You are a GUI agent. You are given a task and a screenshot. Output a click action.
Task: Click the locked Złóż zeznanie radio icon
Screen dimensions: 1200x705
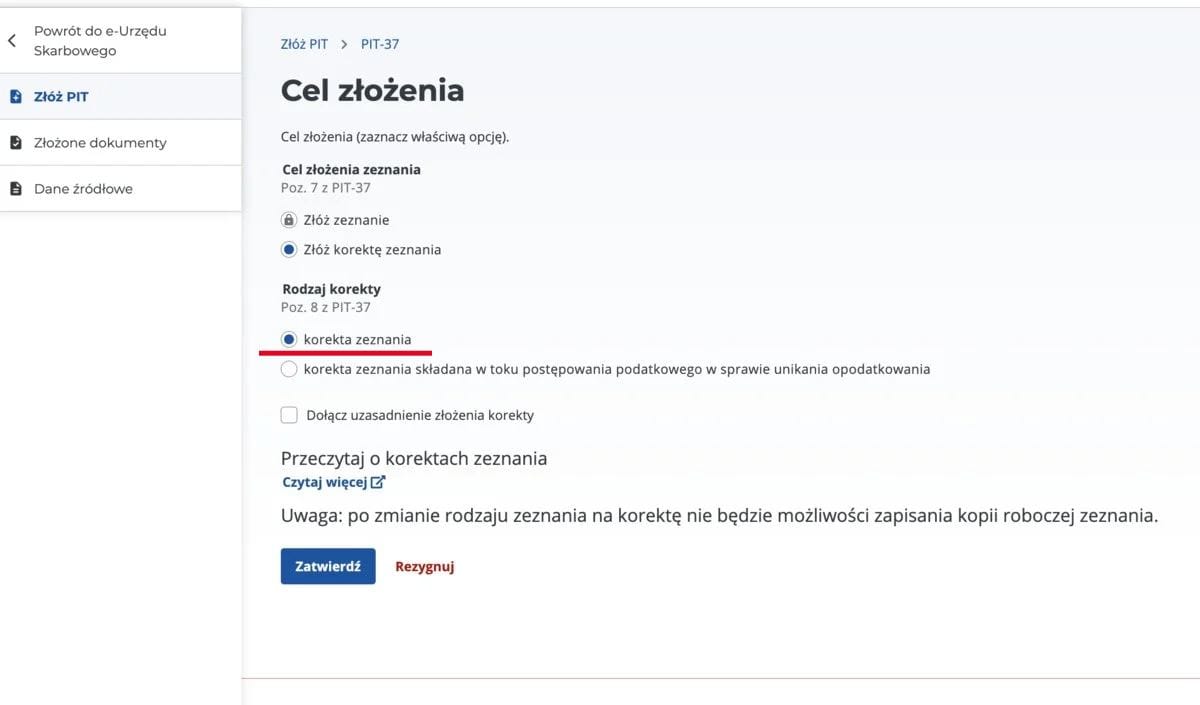pyautogui.click(x=289, y=220)
